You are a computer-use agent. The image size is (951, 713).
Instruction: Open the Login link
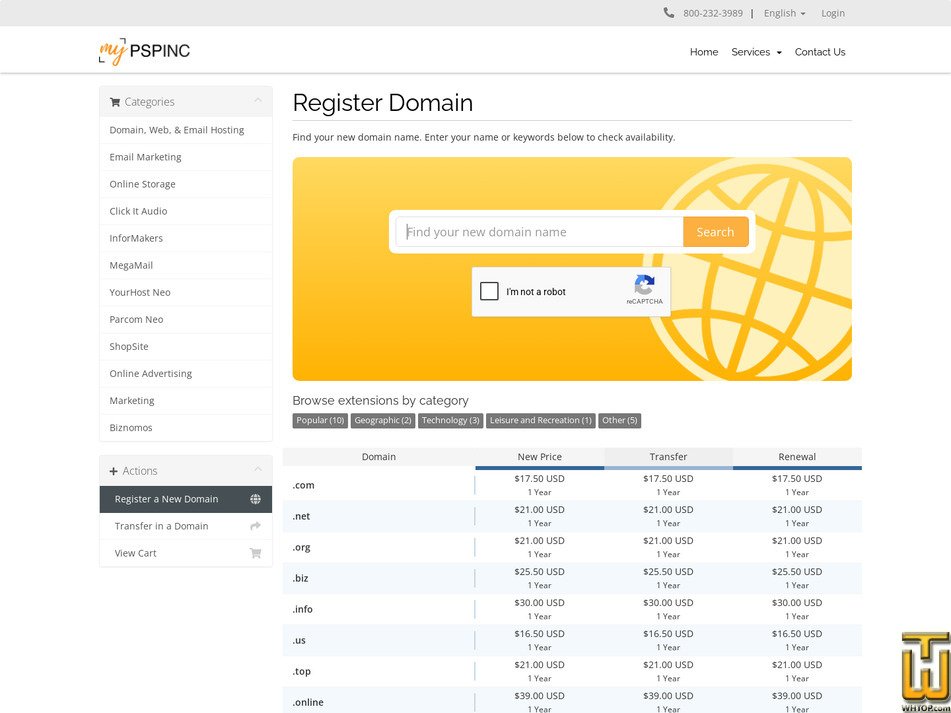pyautogui.click(x=833, y=13)
